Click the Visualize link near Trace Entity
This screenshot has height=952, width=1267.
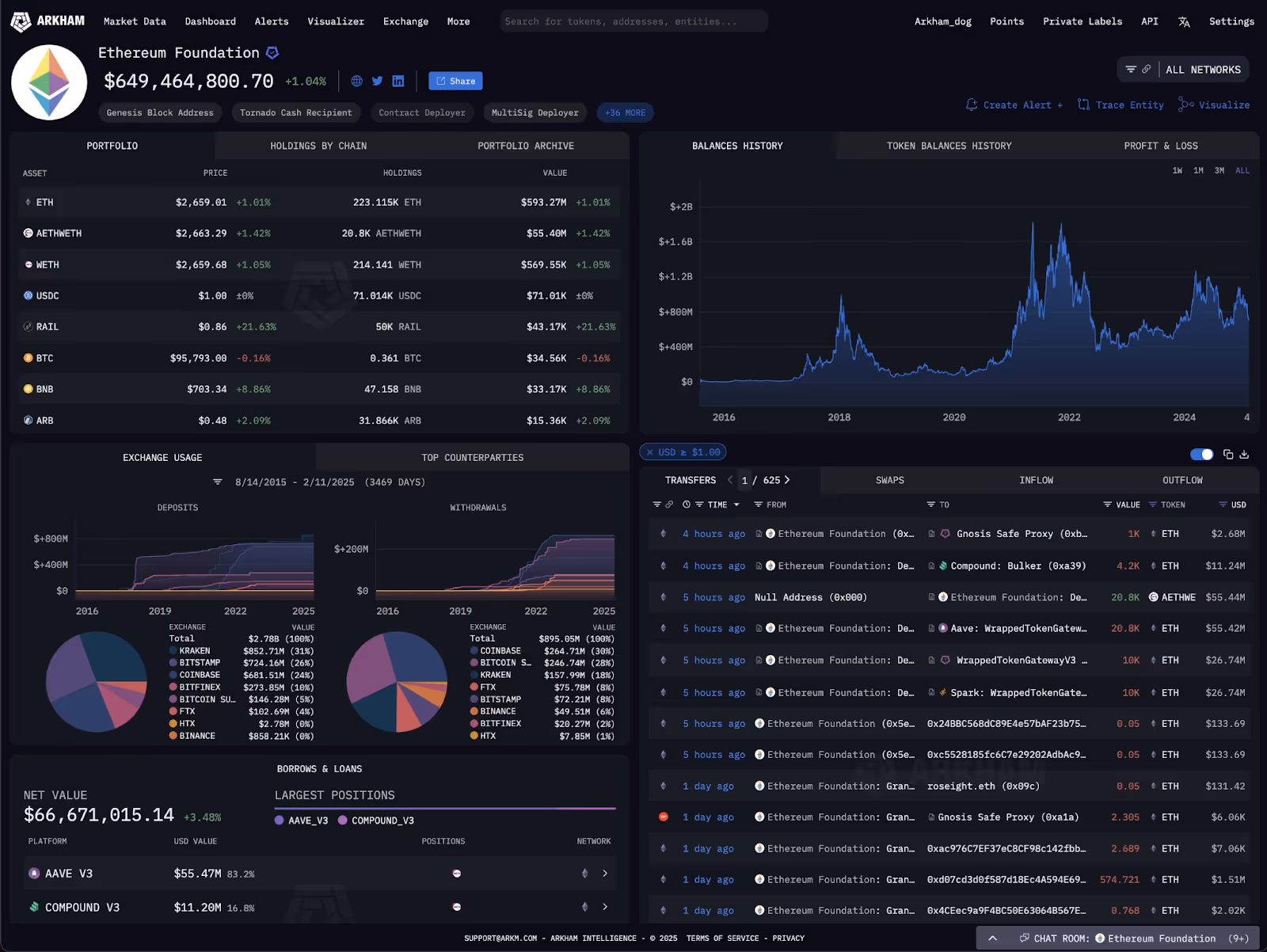pos(1214,105)
